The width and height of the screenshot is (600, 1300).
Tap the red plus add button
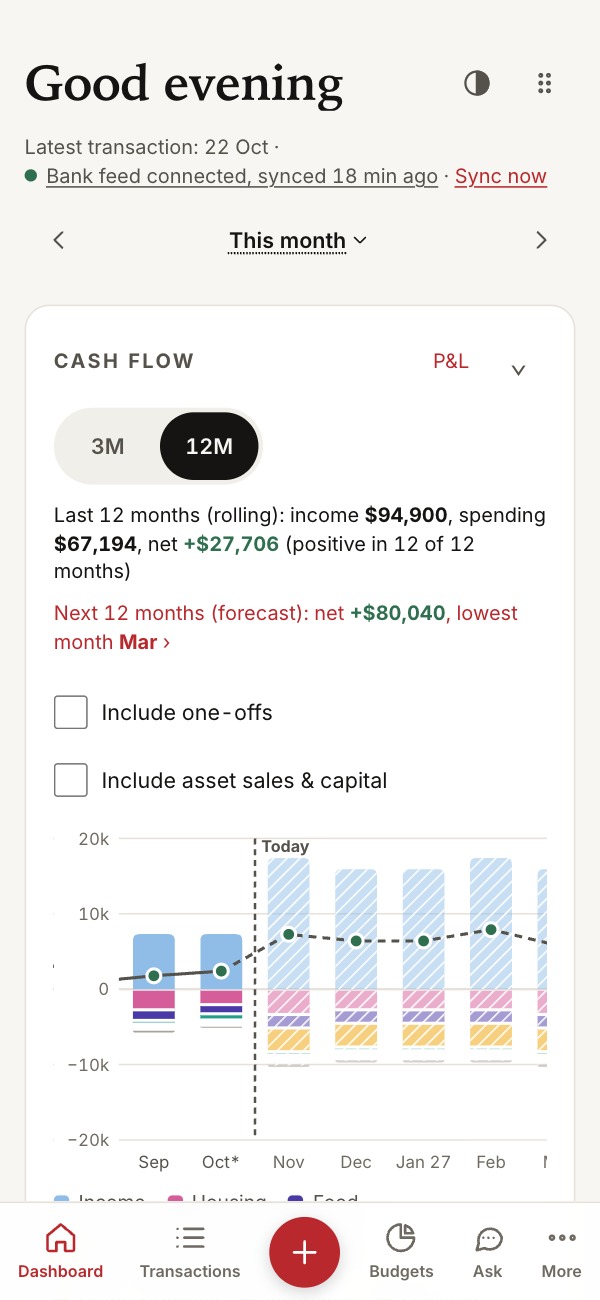(304, 1252)
